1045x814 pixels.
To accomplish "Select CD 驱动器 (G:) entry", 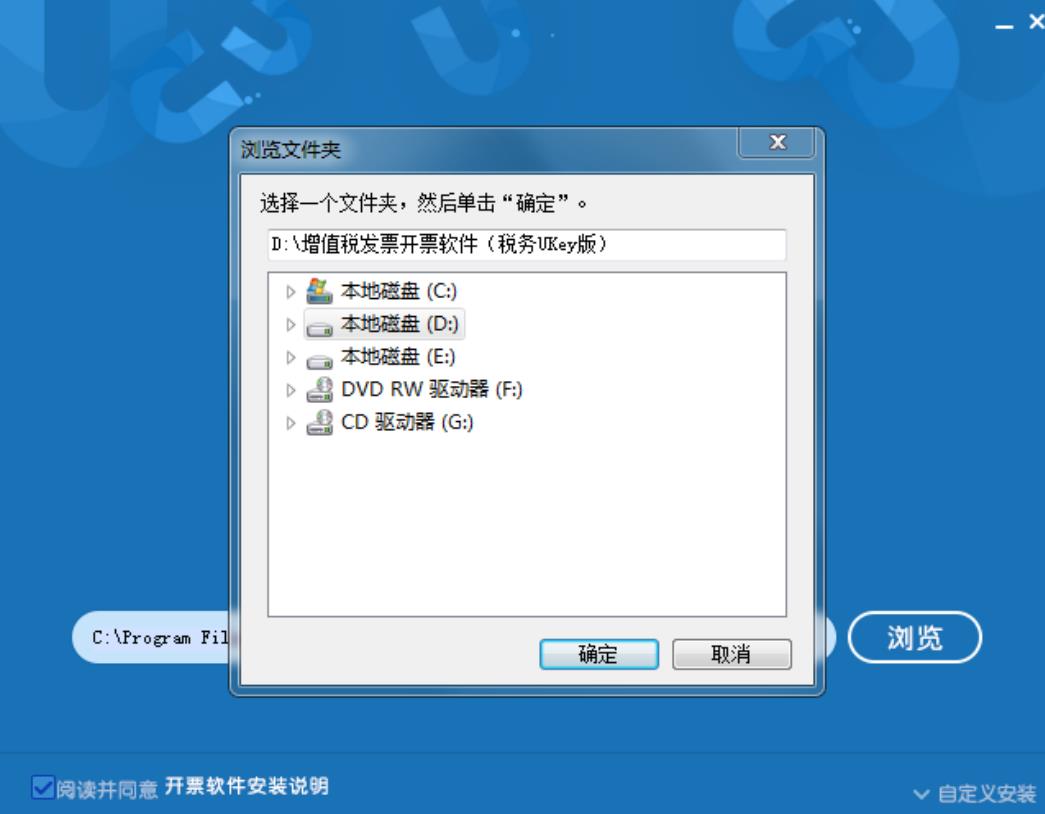I will 407,422.
